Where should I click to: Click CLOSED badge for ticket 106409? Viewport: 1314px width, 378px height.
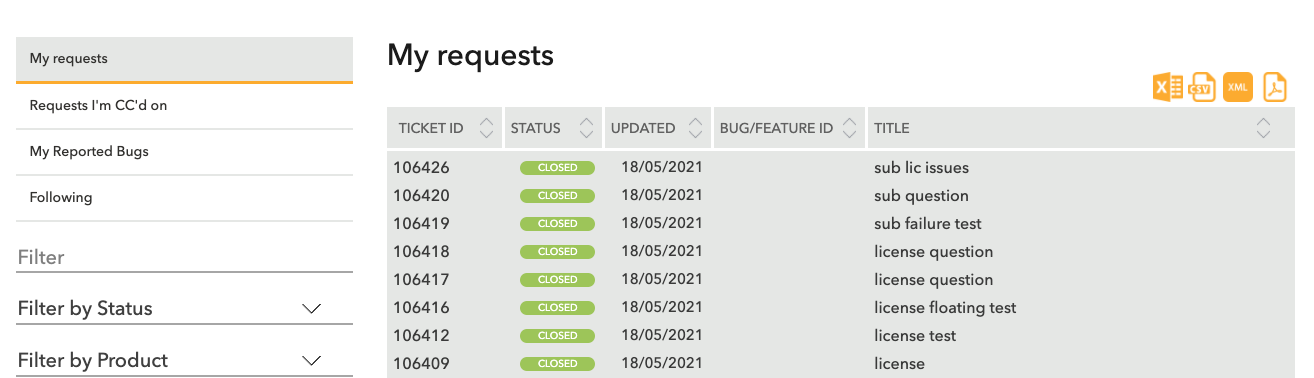click(x=557, y=364)
